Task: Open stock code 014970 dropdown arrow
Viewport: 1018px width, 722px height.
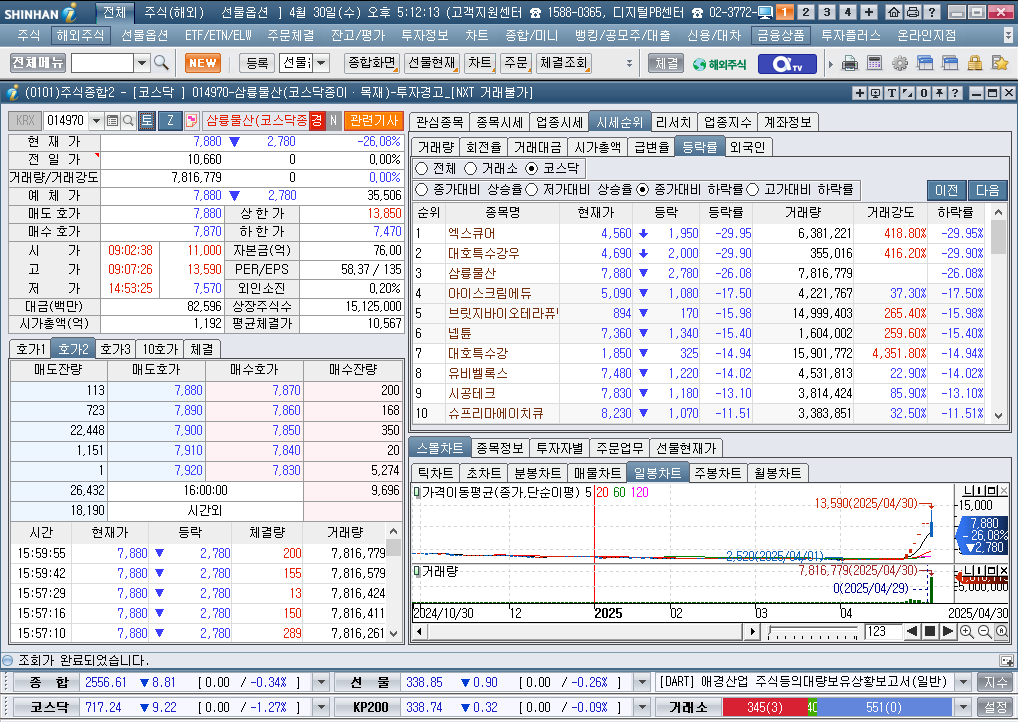Action: (96, 120)
